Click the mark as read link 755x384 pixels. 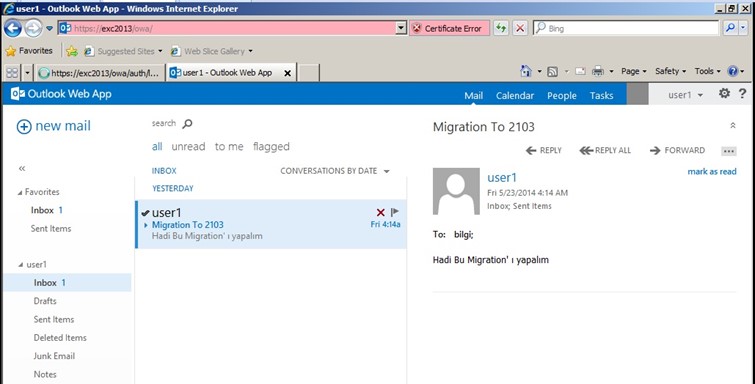pos(712,172)
